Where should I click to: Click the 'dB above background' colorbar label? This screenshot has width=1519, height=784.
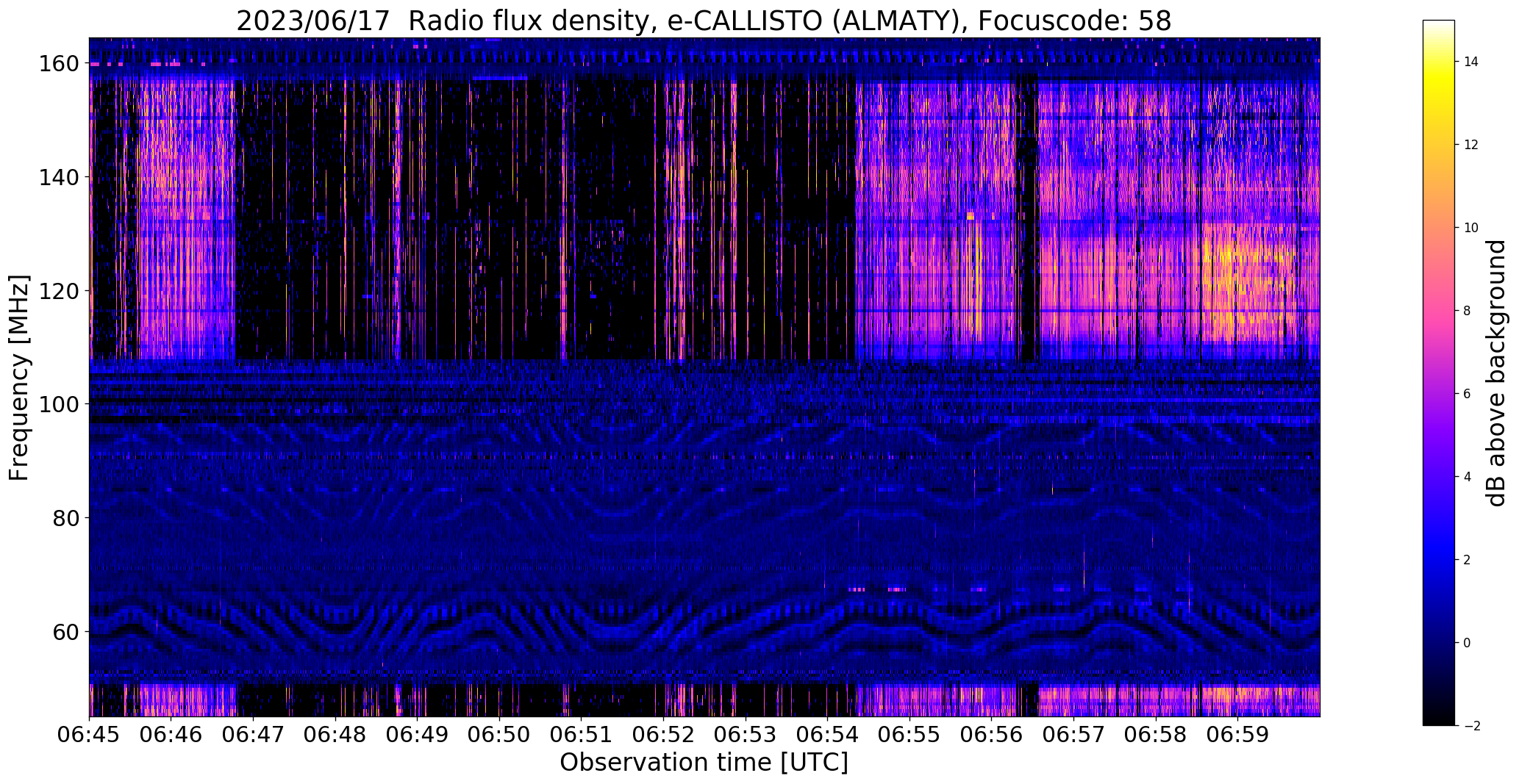[x=1496, y=373]
